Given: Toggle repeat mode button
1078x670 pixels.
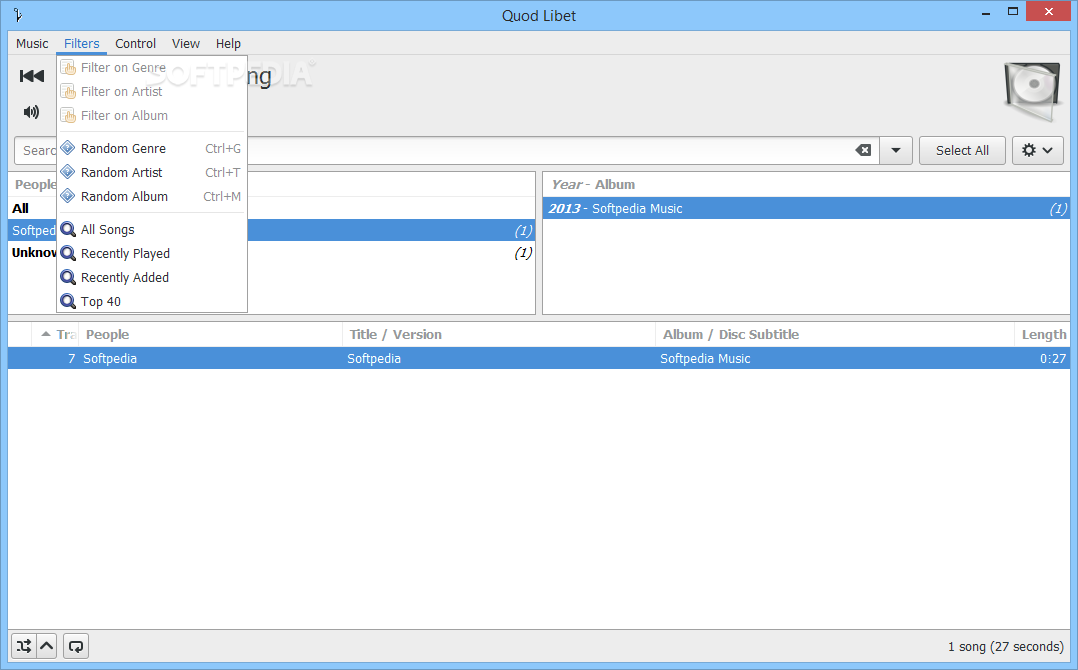Looking at the screenshot, I should click(76, 646).
